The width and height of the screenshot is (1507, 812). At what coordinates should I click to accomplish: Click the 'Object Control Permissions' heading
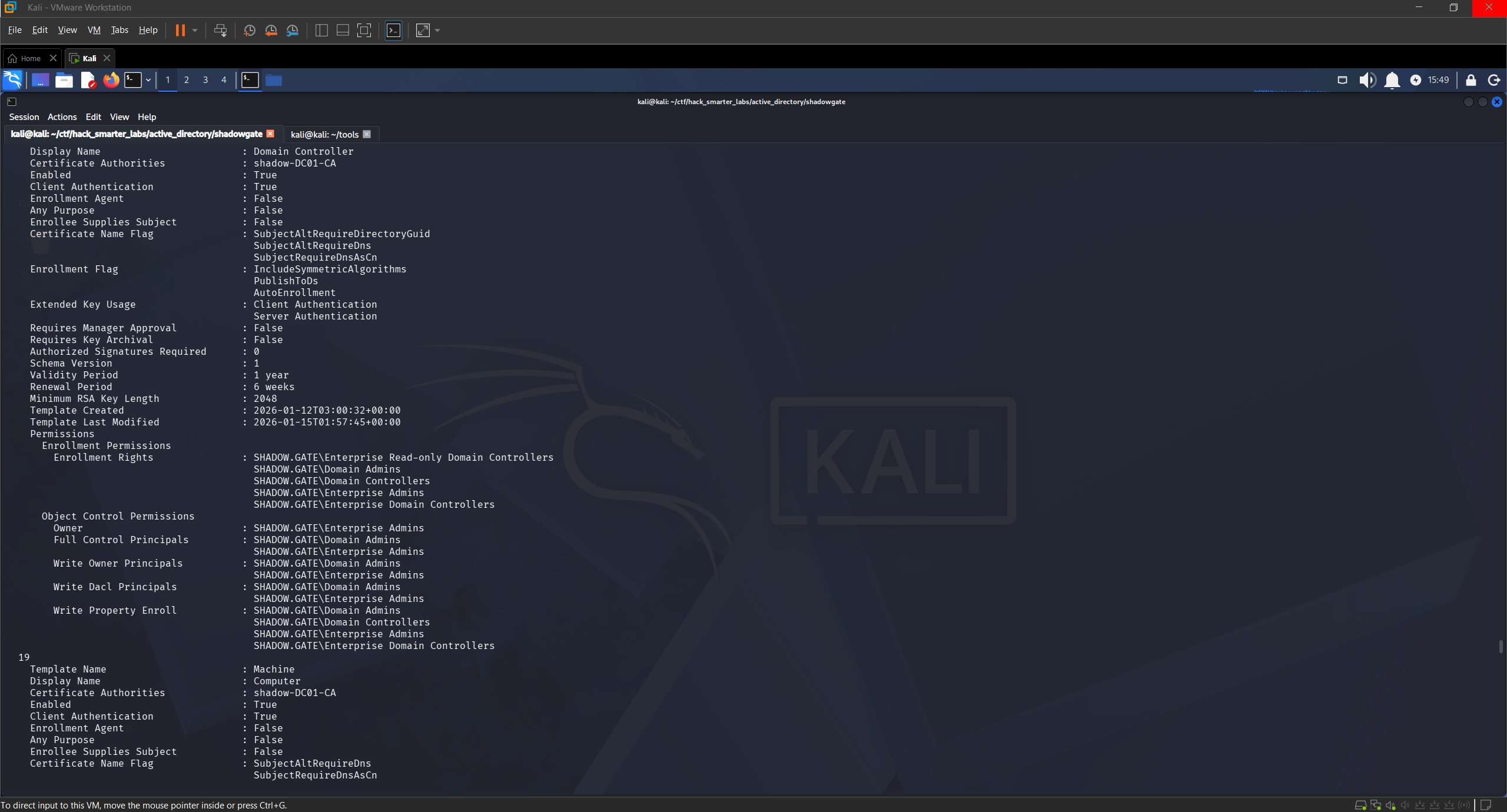coord(118,516)
